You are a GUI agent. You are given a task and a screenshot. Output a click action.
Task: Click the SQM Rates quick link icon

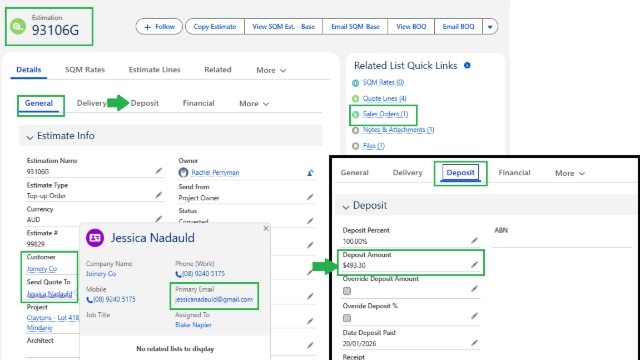tap(356, 83)
